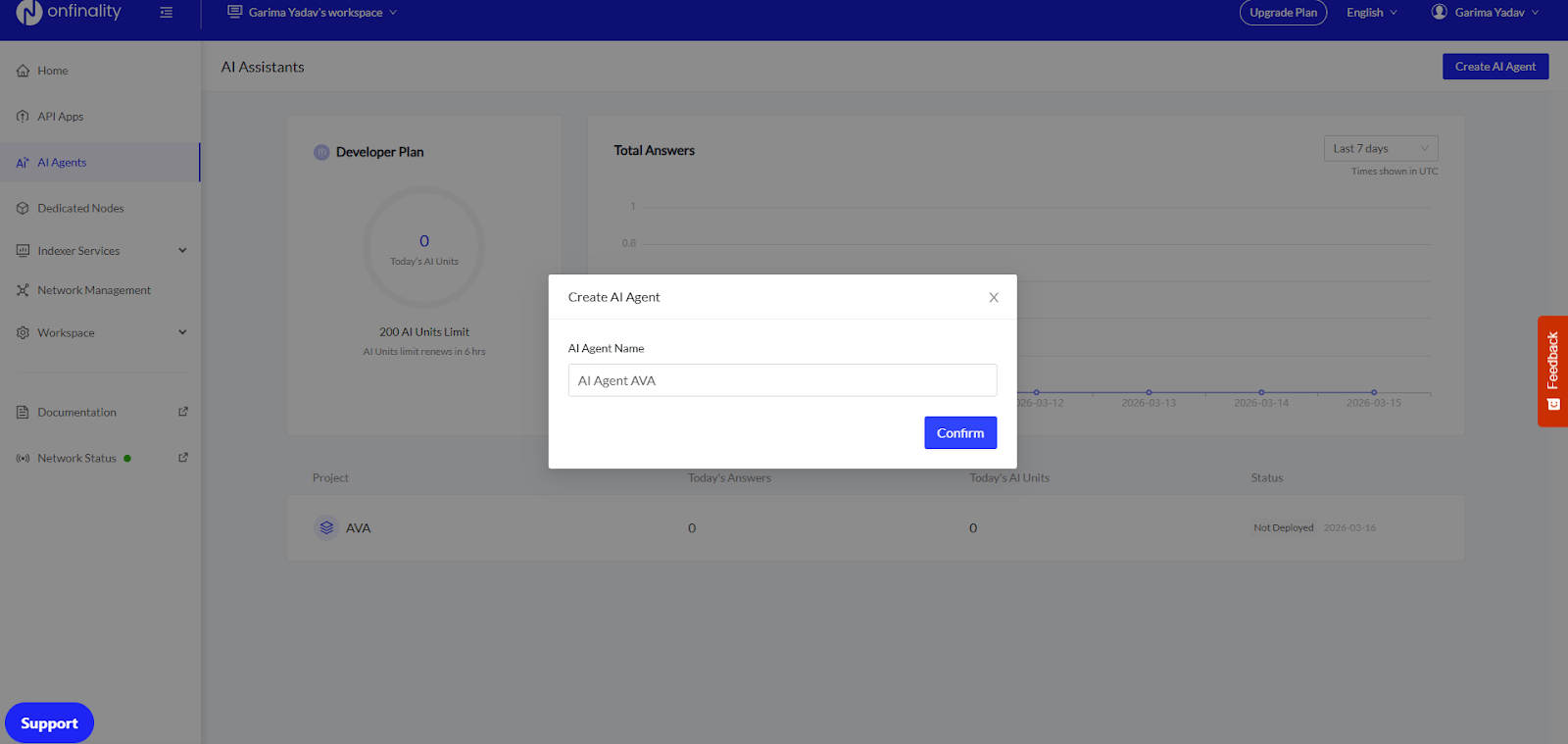Click the Create AI Agent button

(x=1495, y=67)
